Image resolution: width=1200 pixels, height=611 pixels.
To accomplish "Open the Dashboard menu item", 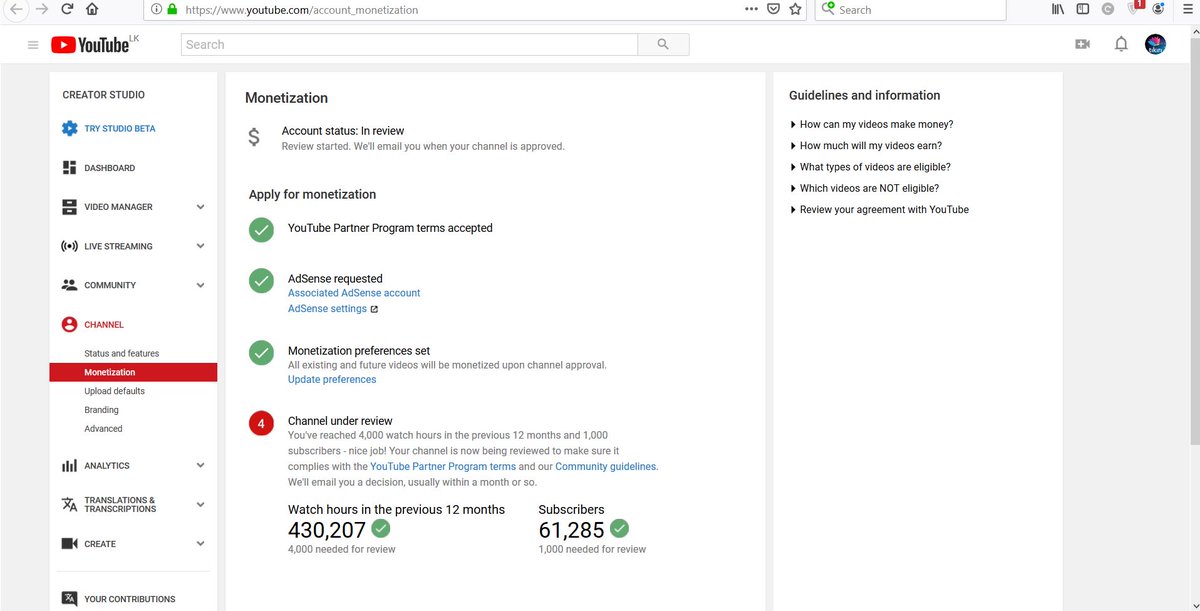I will [x=109, y=168].
